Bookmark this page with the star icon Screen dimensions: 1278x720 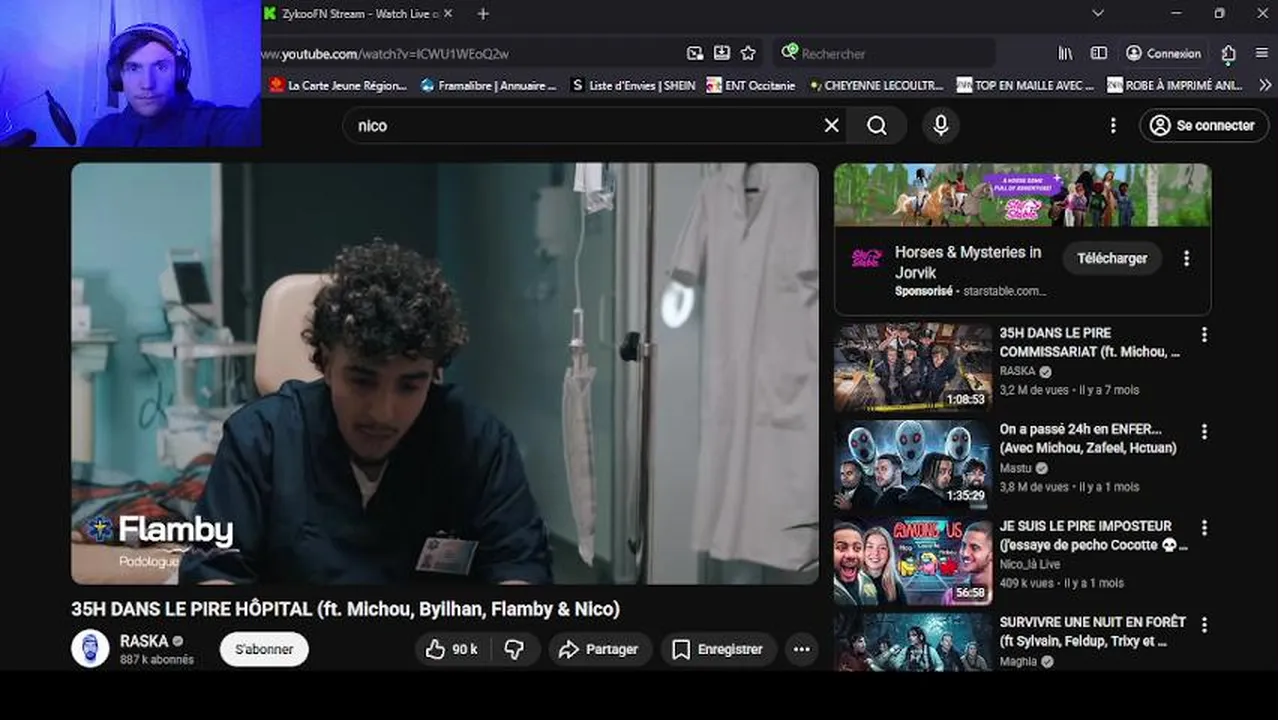(x=748, y=53)
